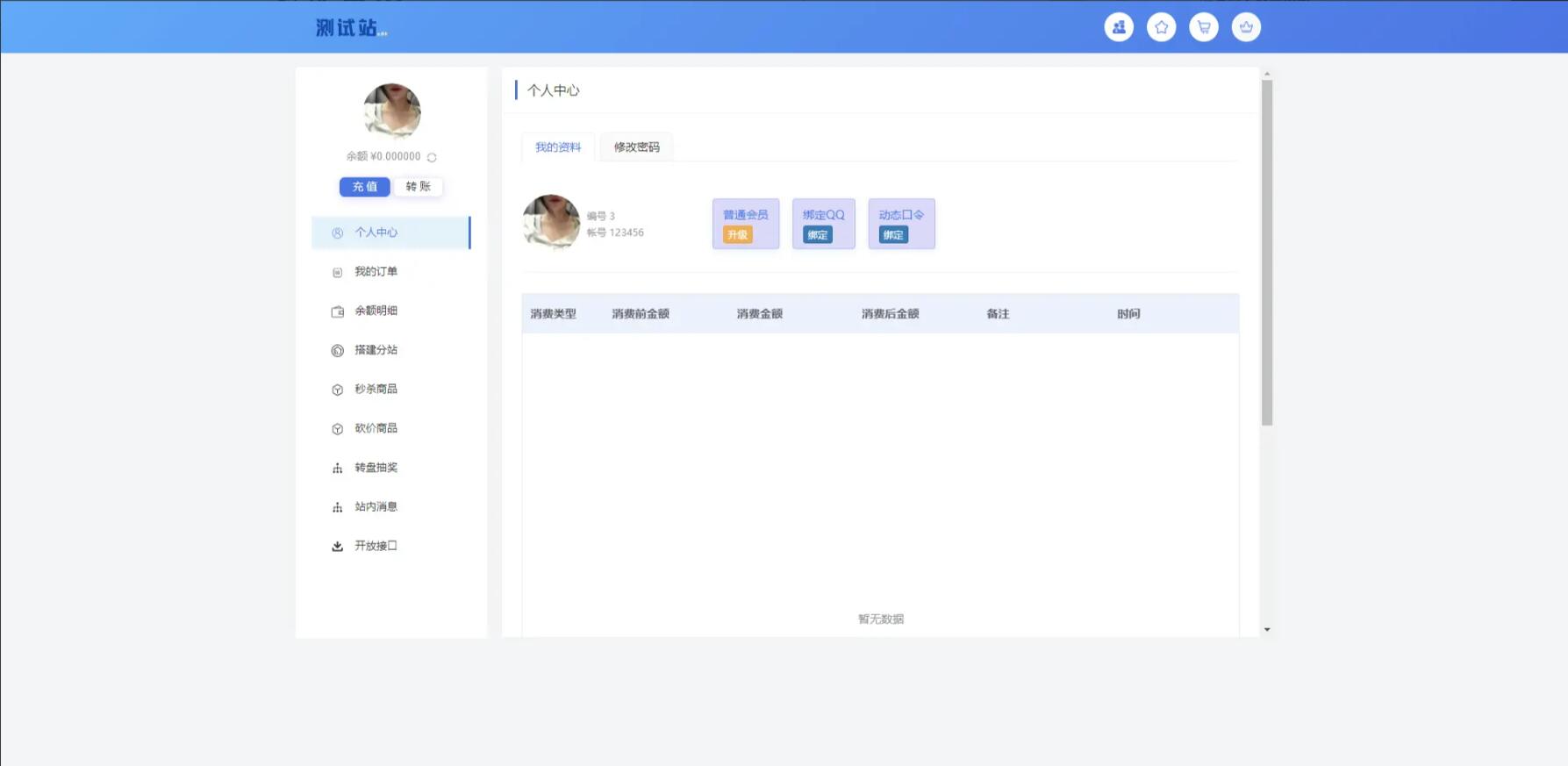Open 转盘抽奖 menu item

pos(391,468)
